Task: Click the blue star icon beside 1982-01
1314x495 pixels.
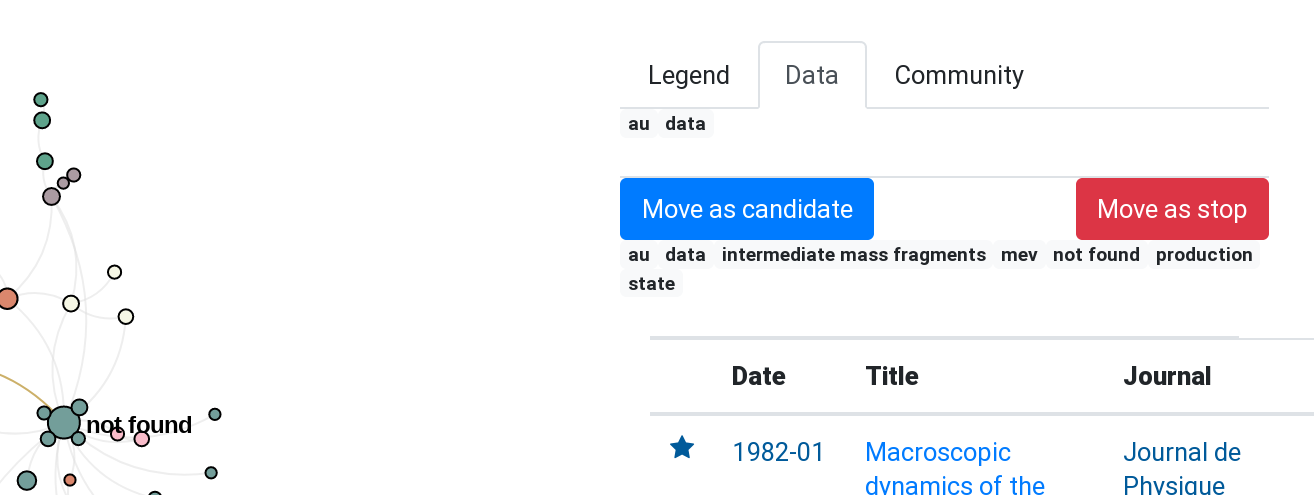Action: (682, 447)
